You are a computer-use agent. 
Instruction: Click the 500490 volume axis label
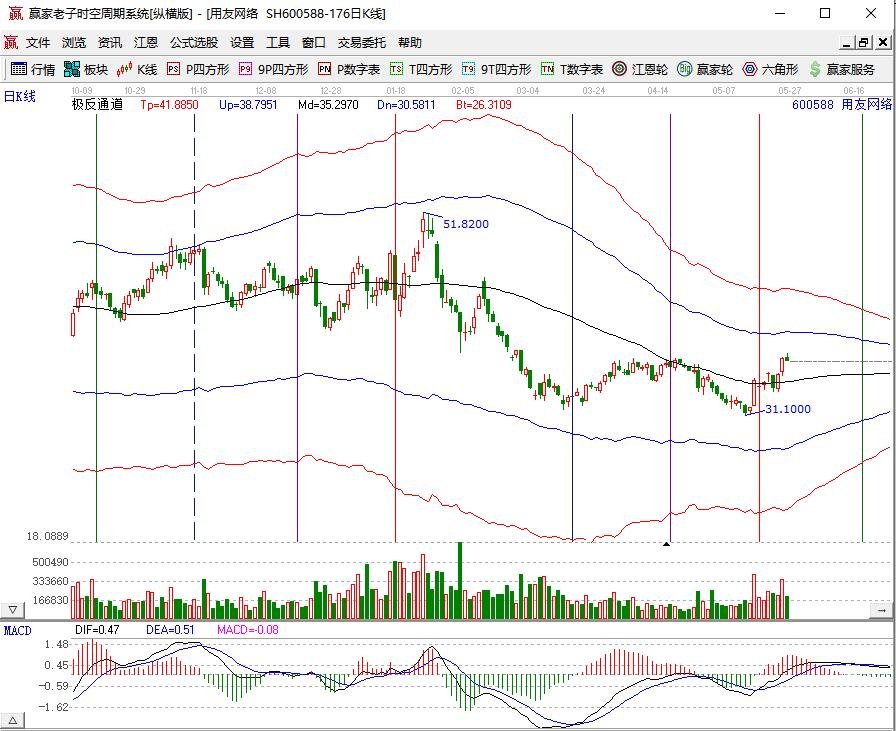pos(50,562)
